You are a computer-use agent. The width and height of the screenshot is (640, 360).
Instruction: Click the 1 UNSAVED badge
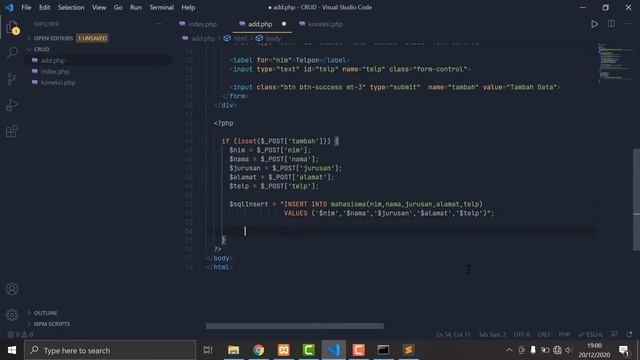(92, 38)
